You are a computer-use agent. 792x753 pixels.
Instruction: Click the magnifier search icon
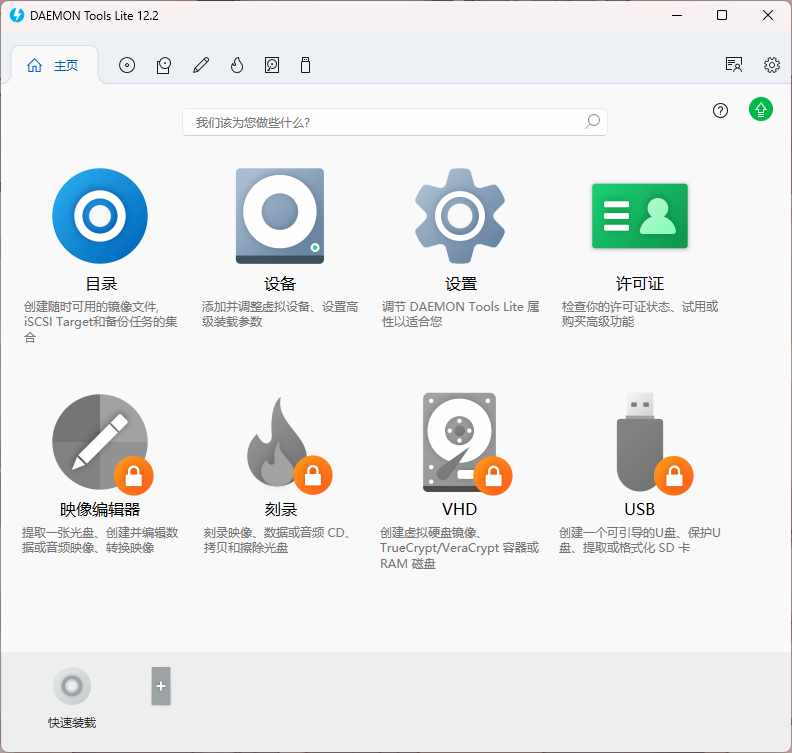[592, 121]
